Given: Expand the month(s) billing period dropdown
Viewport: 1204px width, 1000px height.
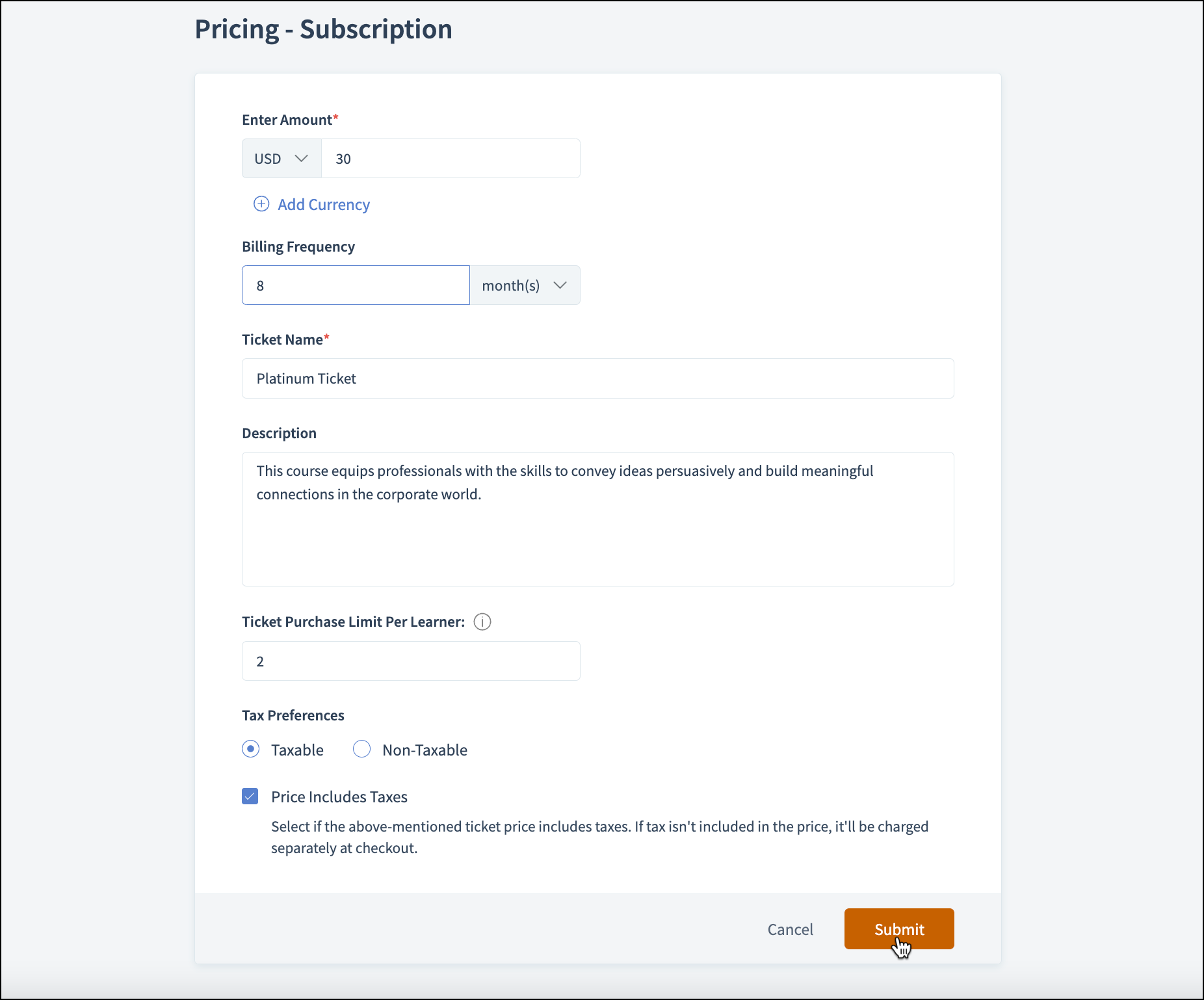Looking at the screenshot, I should click(525, 285).
